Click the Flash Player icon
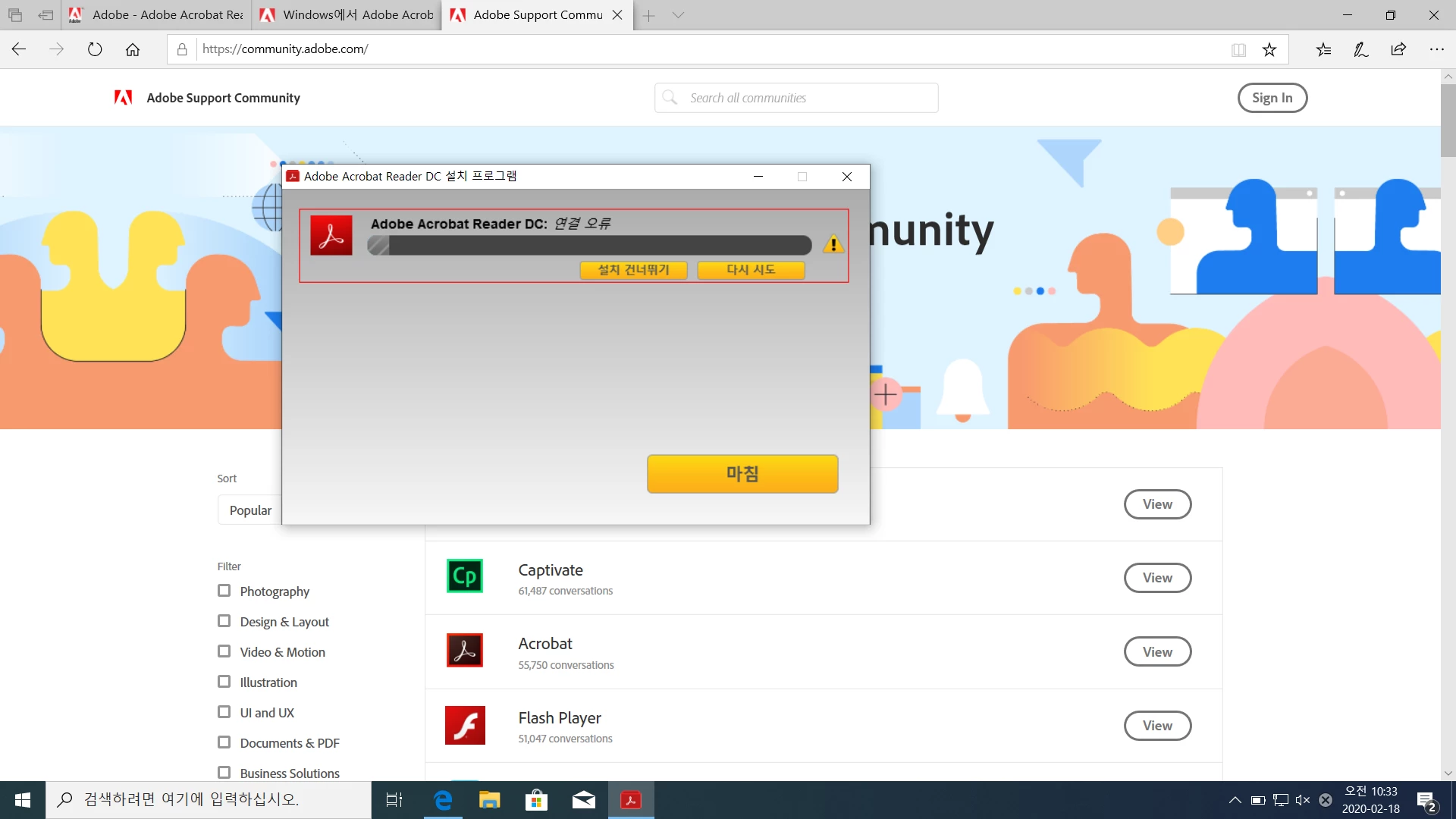Viewport: 1456px width, 819px height. (x=465, y=725)
